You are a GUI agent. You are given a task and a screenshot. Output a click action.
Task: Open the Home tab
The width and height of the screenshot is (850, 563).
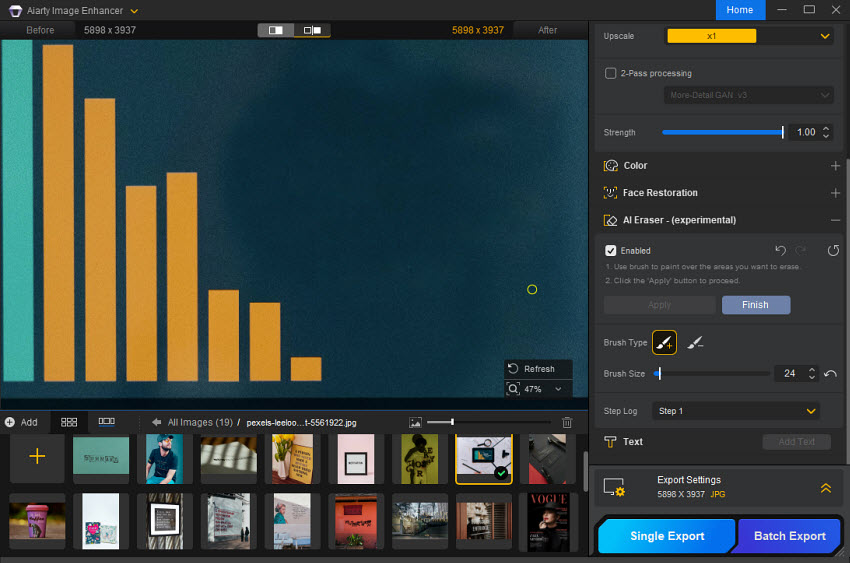pos(740,10)
